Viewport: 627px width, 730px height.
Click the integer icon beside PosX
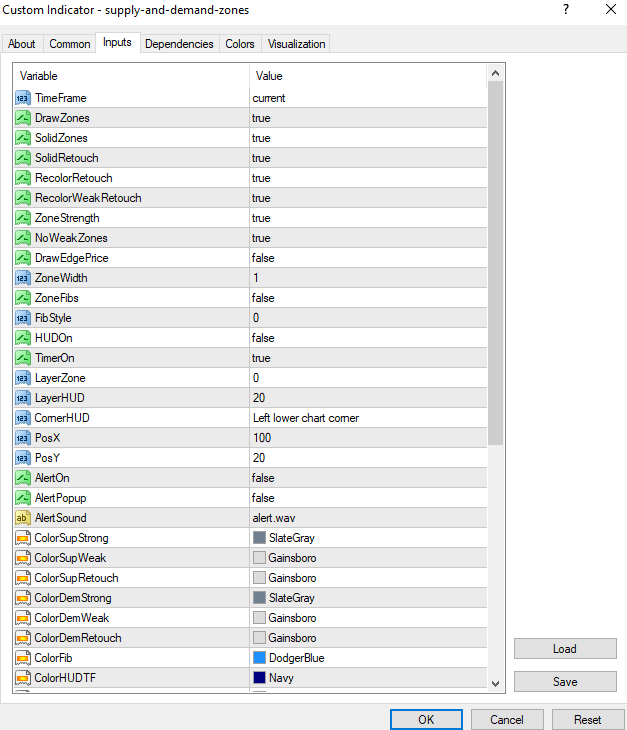click(x=23, y=439)
